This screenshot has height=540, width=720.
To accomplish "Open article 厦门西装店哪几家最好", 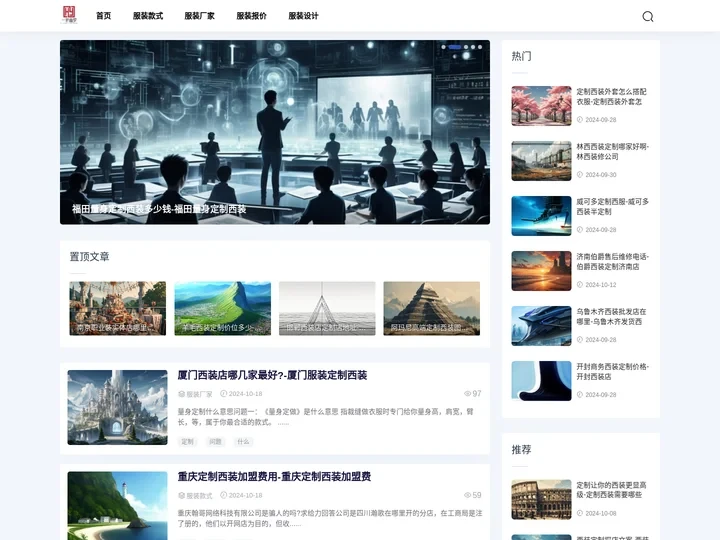I will pos(272,375).
